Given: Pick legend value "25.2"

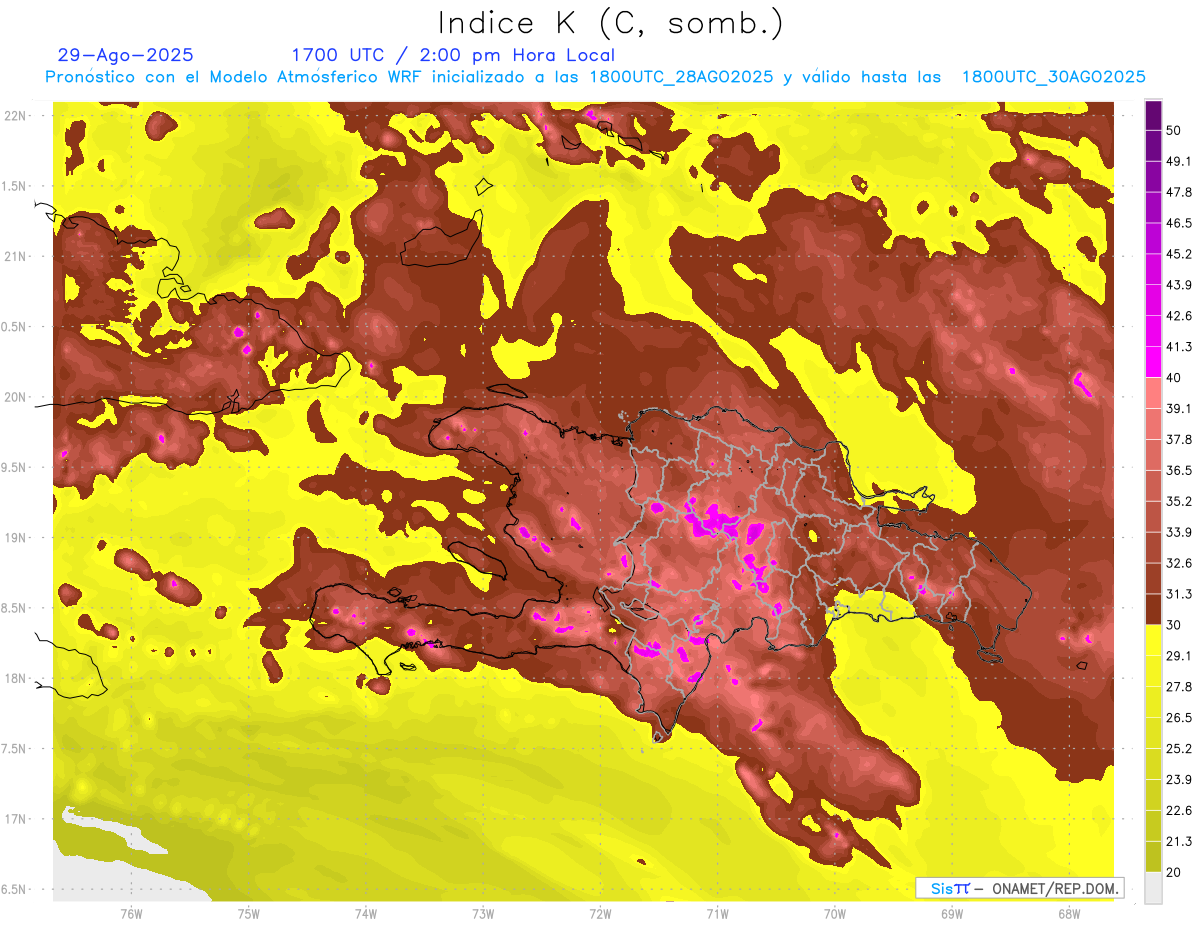Looking at the screenshot, I should coord(1178,748).
